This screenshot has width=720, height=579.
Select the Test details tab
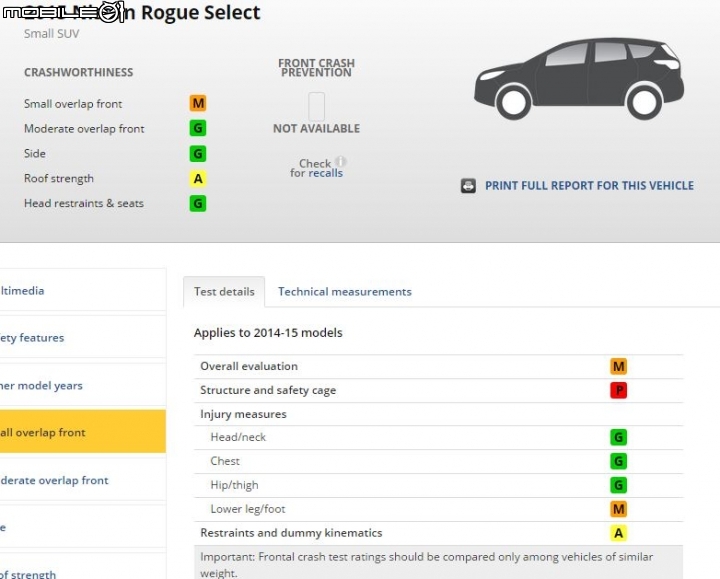click(x=224, y=292)
